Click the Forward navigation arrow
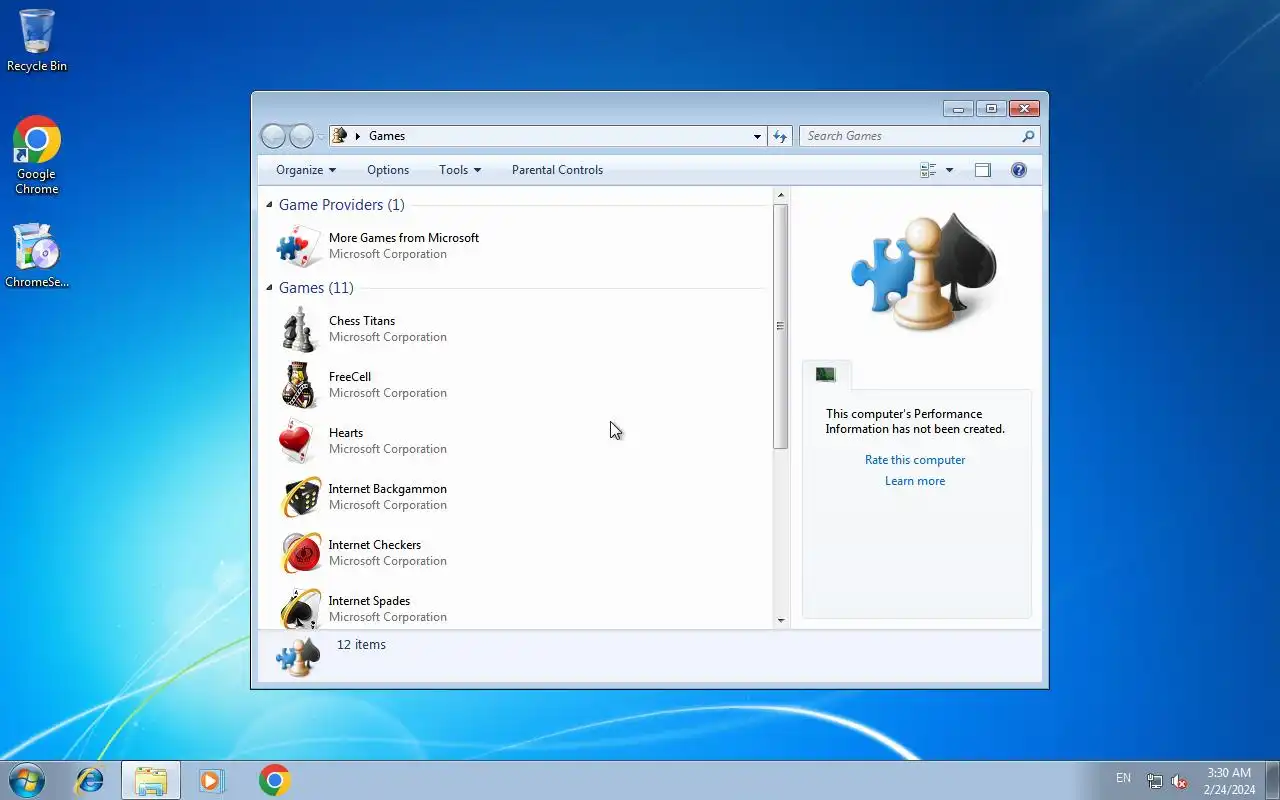The height and width of the screenshot is (800, 1280). tap(301, 136)
